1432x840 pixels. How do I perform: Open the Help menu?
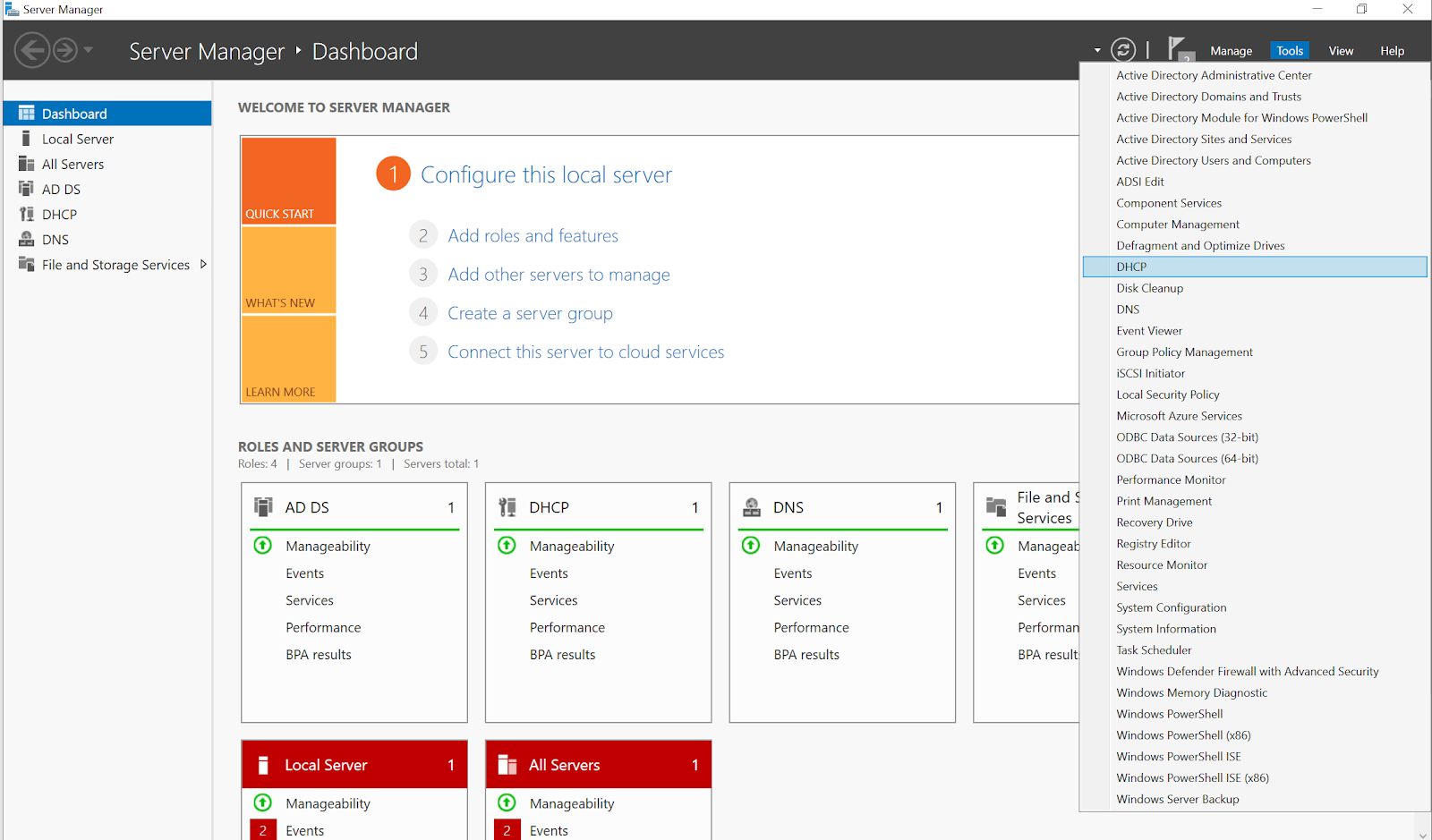pos(1392,51)
